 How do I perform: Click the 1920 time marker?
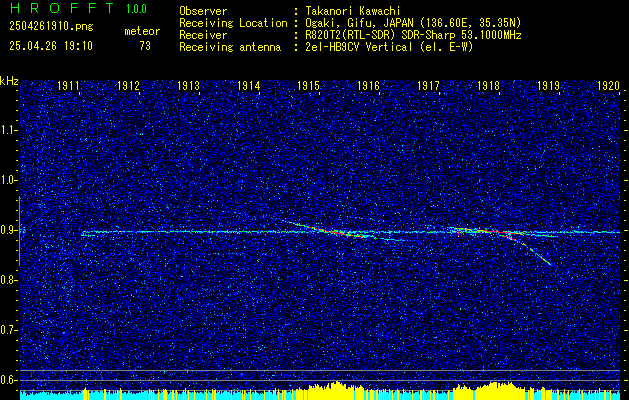(609, 86)
